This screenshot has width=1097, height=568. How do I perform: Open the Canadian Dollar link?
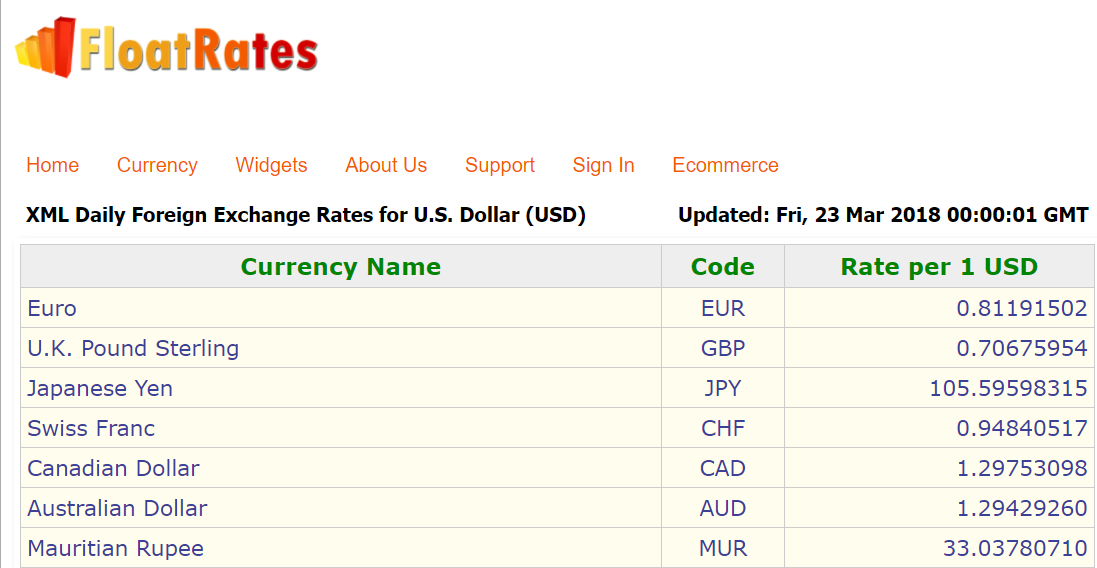coord(113,468)
